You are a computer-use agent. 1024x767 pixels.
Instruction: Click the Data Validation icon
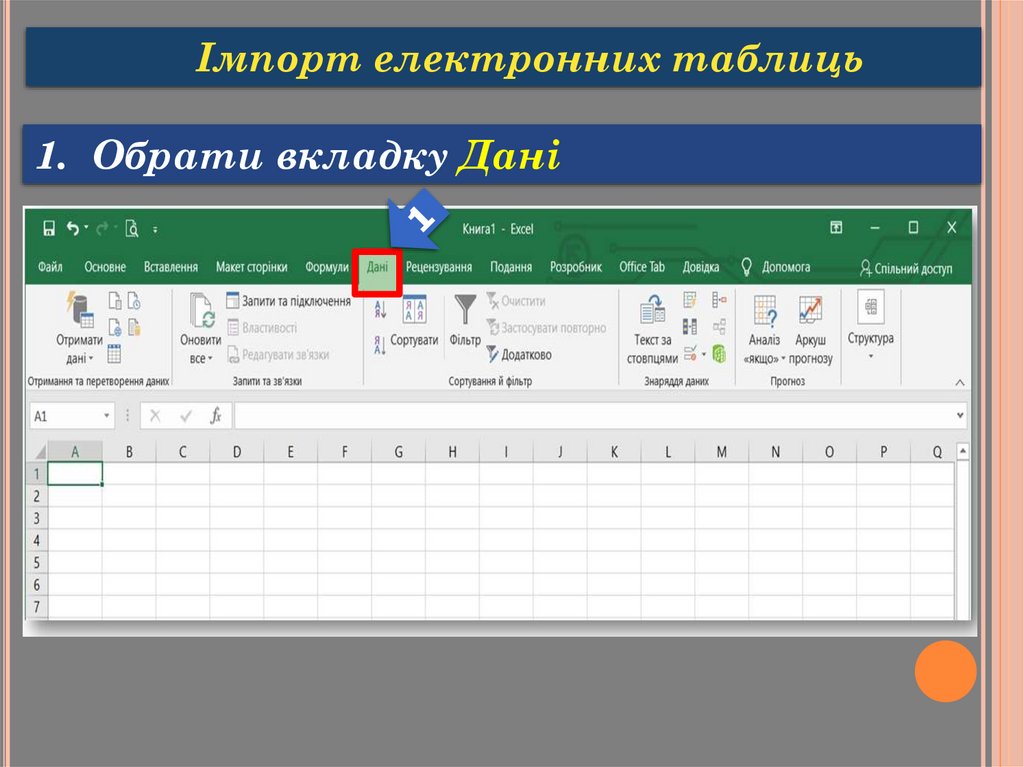click(690, 354)
